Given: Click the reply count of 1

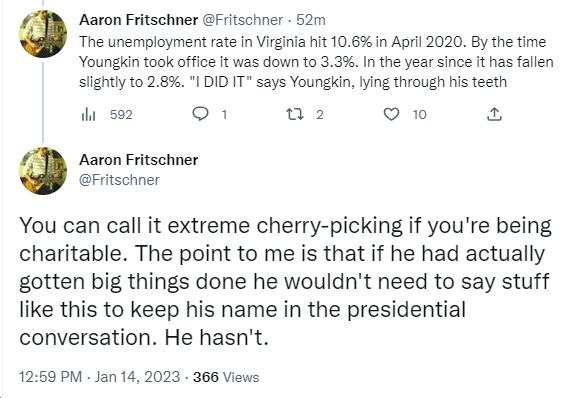Looking at the screenshot, I should (224, 115).
